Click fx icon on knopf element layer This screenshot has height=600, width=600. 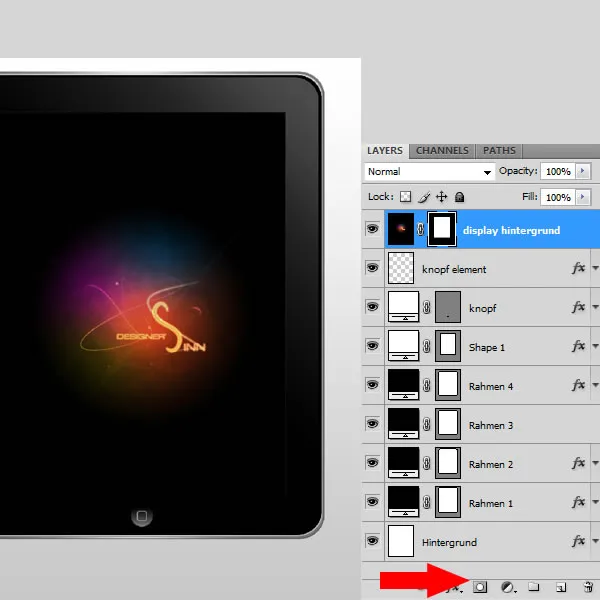(579, 268)
